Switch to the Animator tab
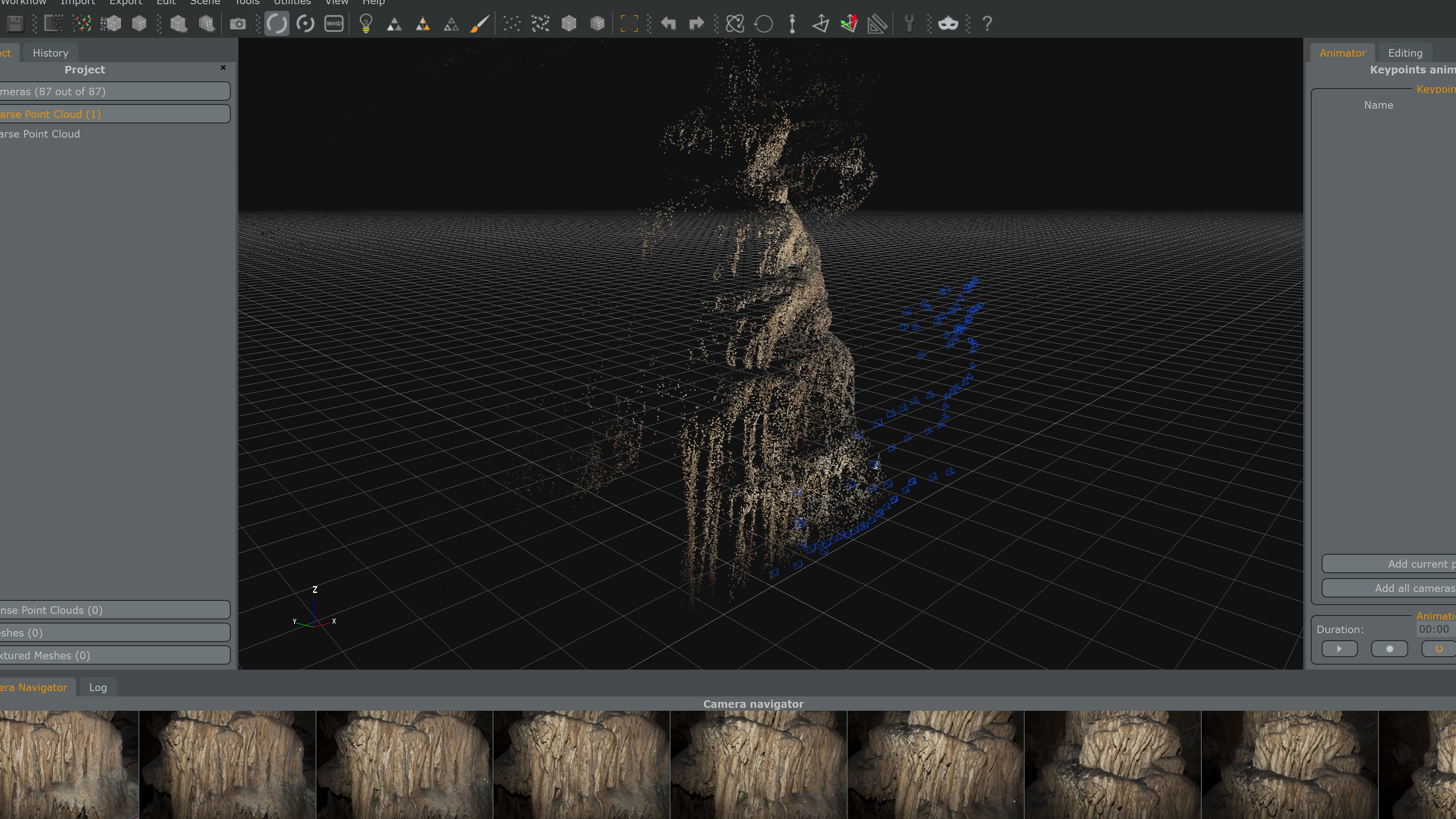The width and height of the screenshot is (1456, 819). [1342, 52]
